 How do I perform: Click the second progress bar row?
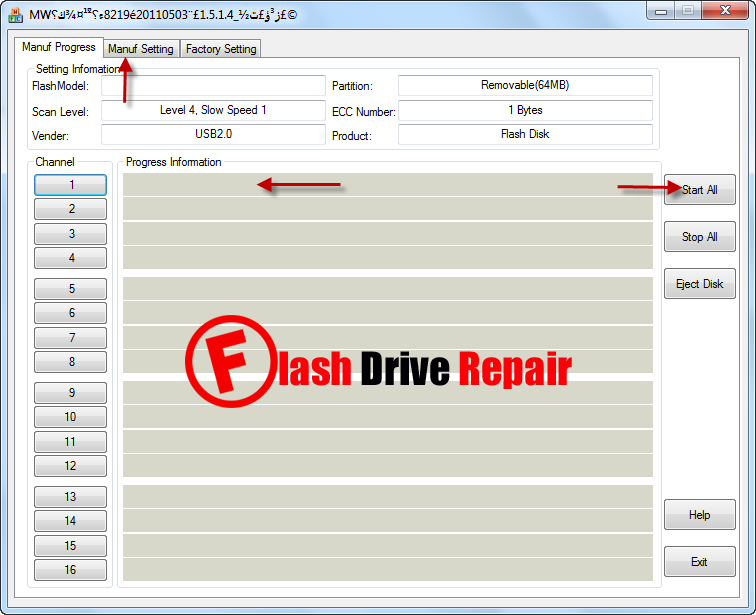coord(388,209)
